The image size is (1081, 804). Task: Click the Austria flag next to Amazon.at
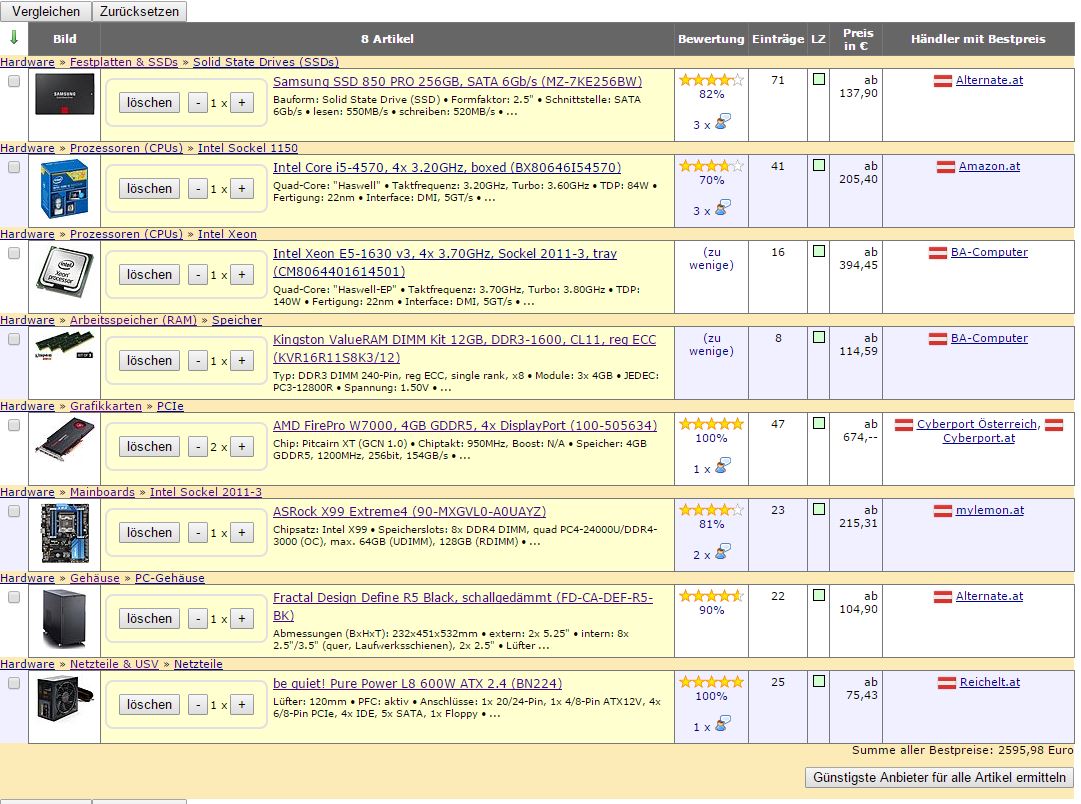946,167
